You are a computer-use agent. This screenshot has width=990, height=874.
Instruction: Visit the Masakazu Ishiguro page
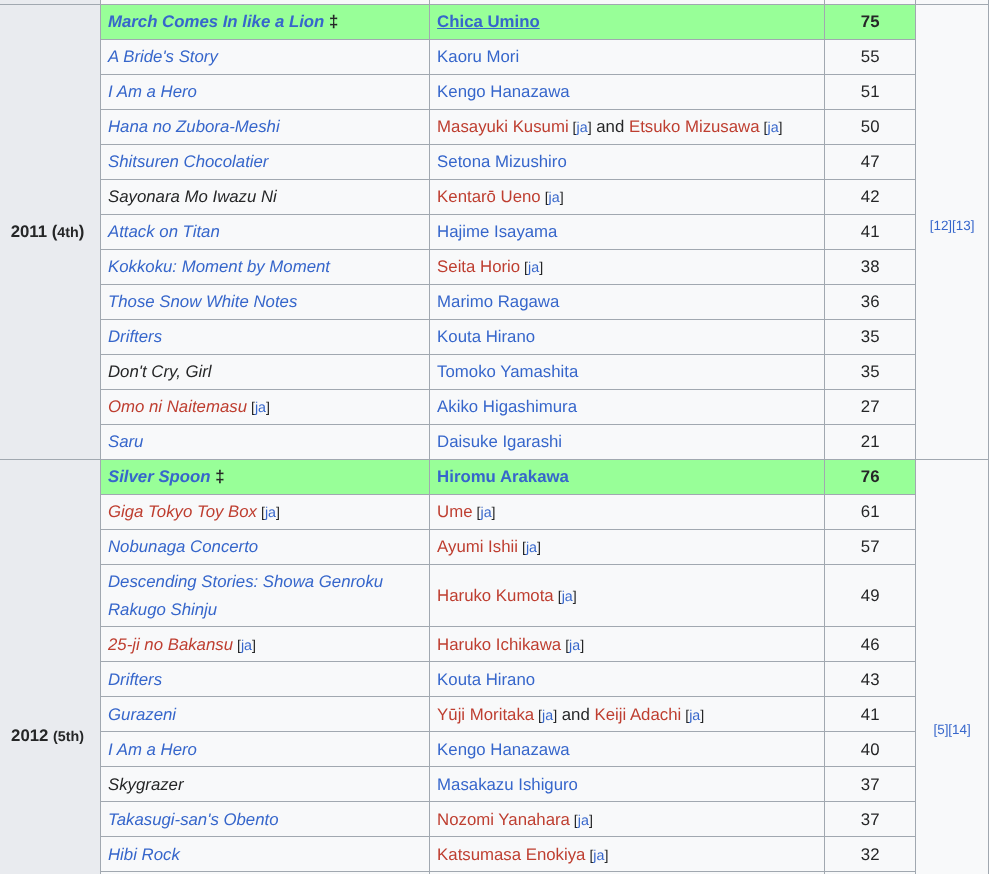tap(507, 785)
